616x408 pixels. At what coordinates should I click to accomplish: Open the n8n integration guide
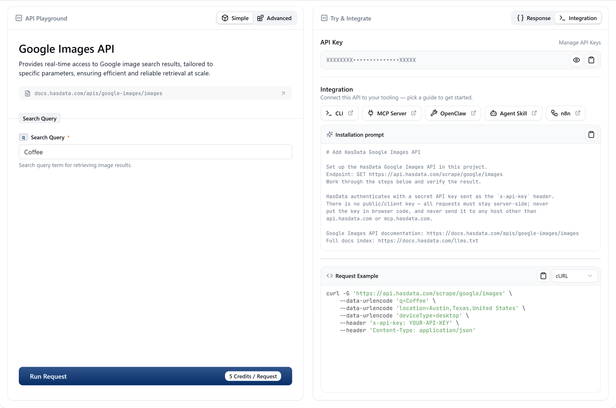565,113
